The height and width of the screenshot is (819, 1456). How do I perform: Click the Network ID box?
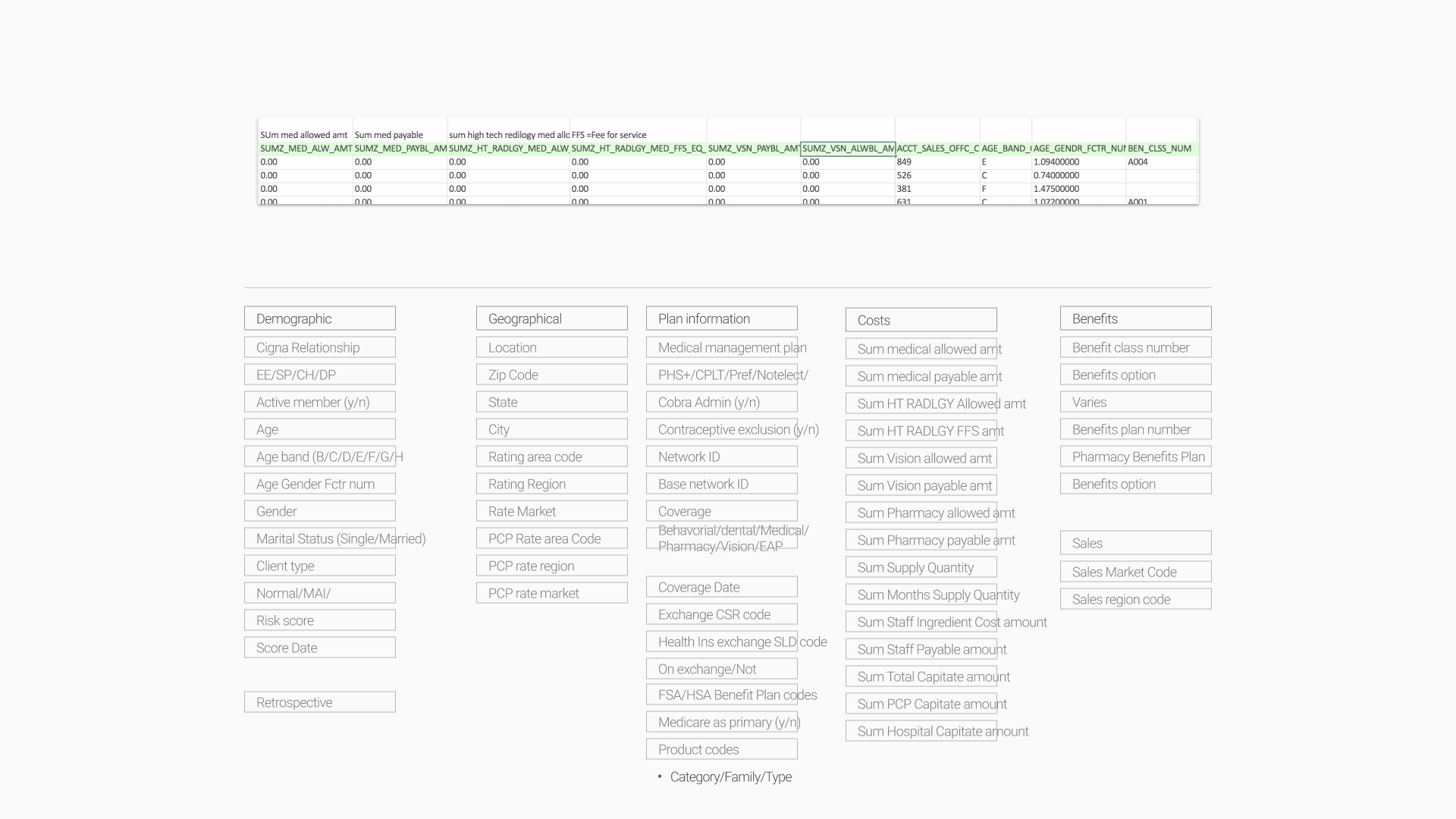[x=722, y=457]
